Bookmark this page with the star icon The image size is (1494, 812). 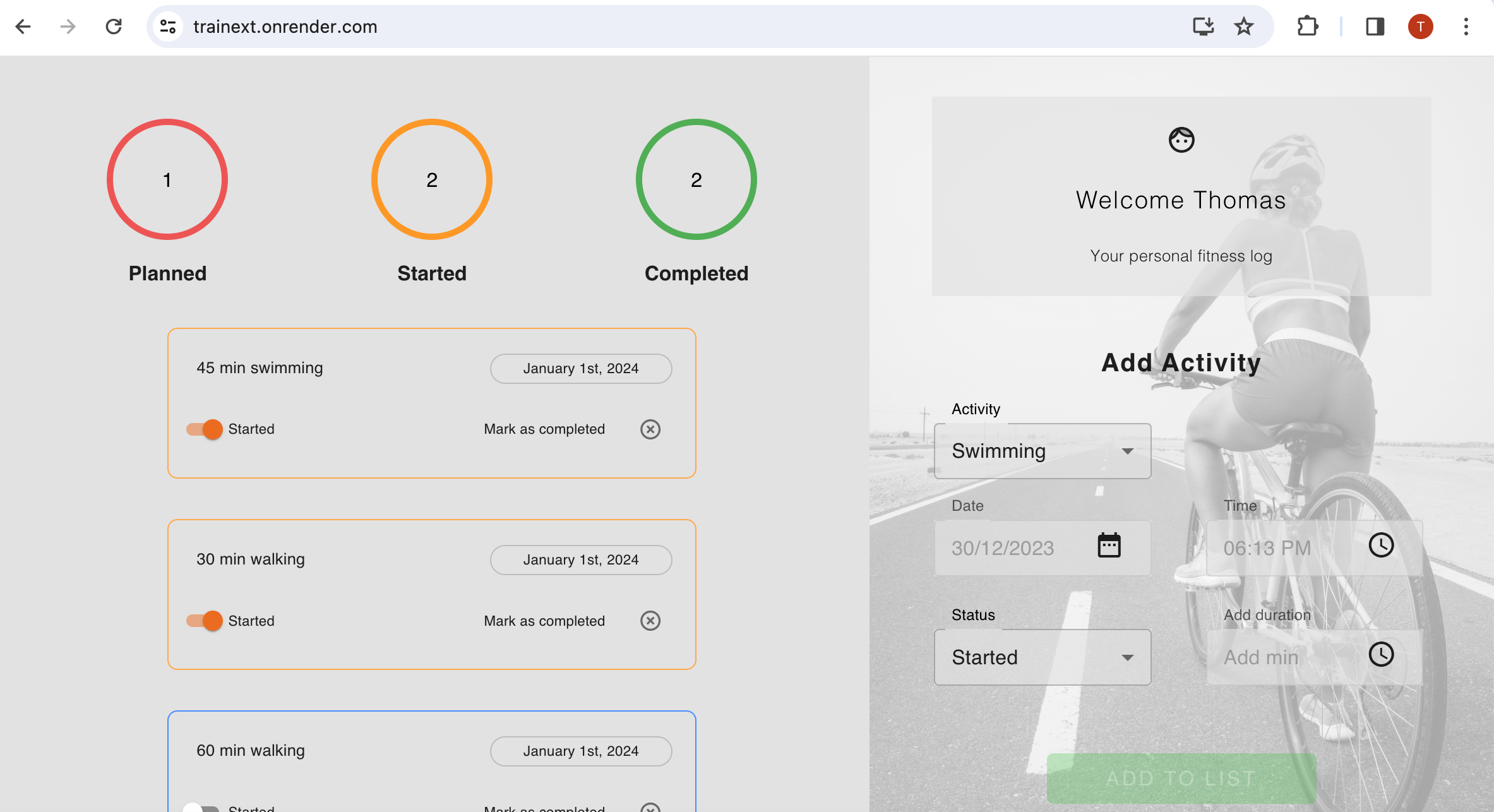[1244, 27]
